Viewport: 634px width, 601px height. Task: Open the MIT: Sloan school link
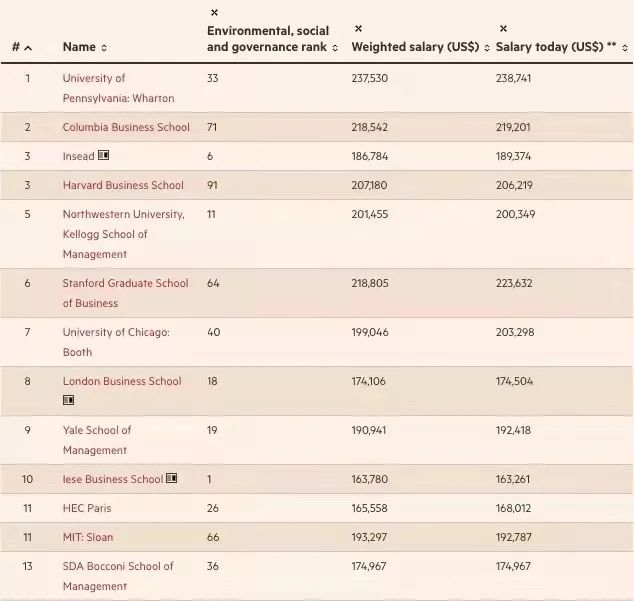88,537
